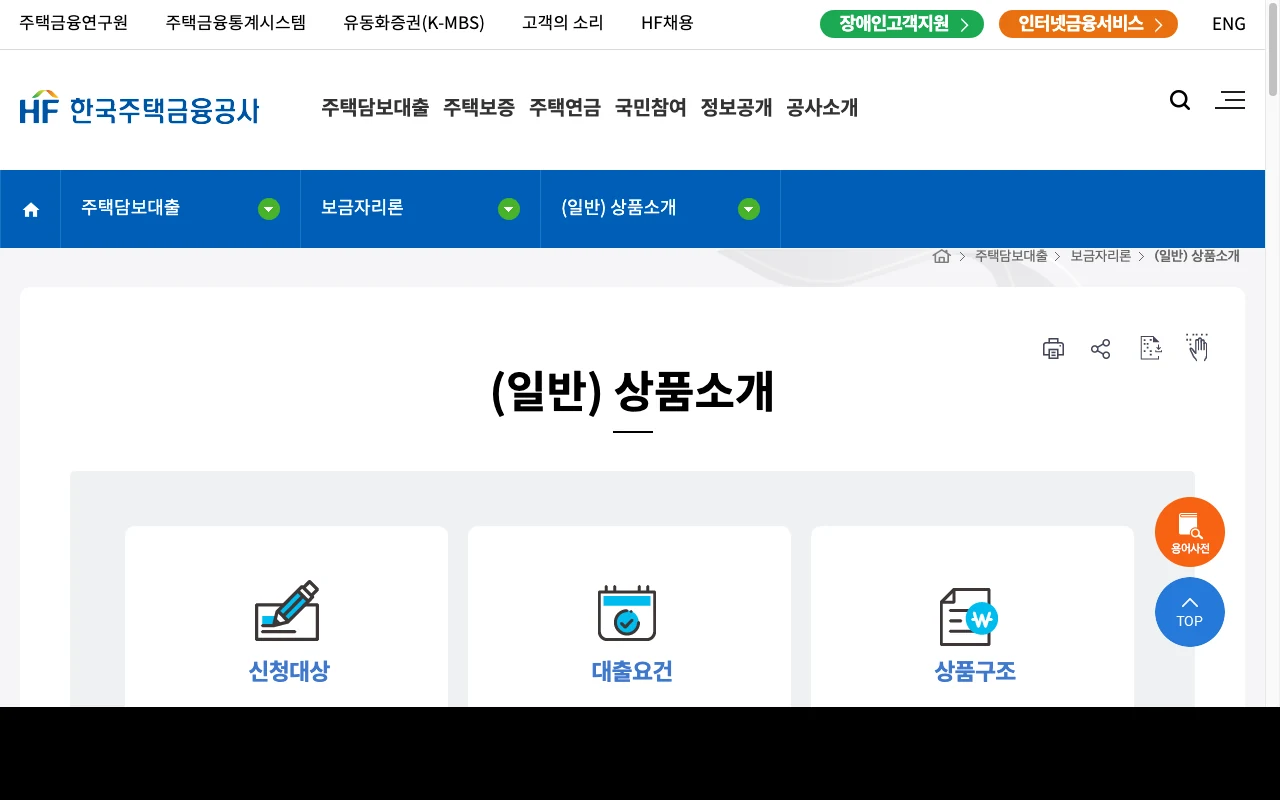Image resolution: width=1280 pixels, height=800 pixels.
Task: Open 고객의 소리 top link
Action: tap(563, 23)
